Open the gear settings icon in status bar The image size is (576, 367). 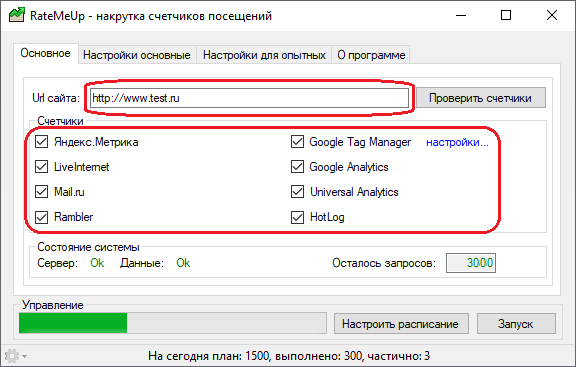(12, 356)
